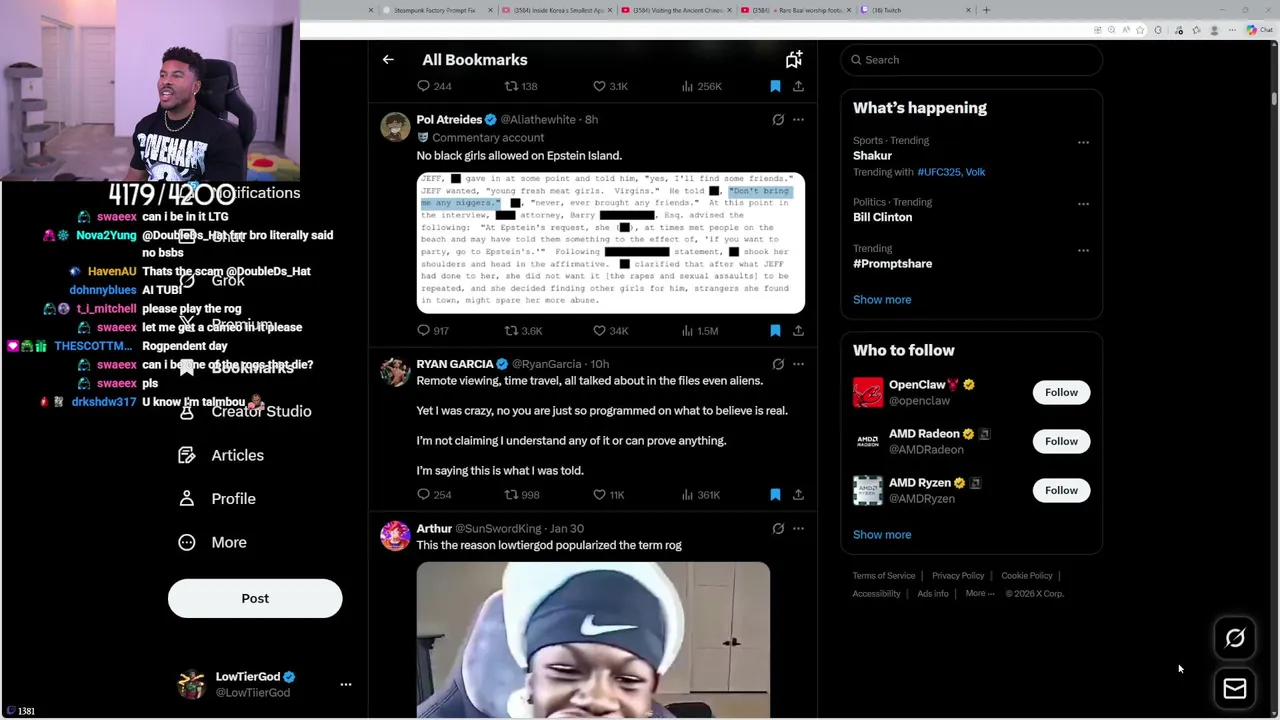Remove bookmark from Pol Atreides post
This screenshot has width=1280, height=720.
click(x=775, y=331)
